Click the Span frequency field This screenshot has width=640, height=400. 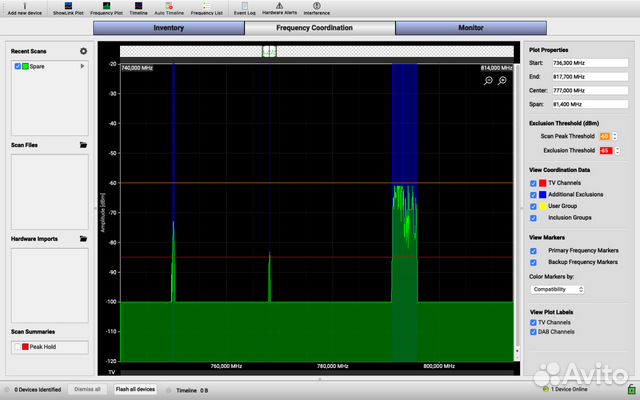tap(590, 104)
